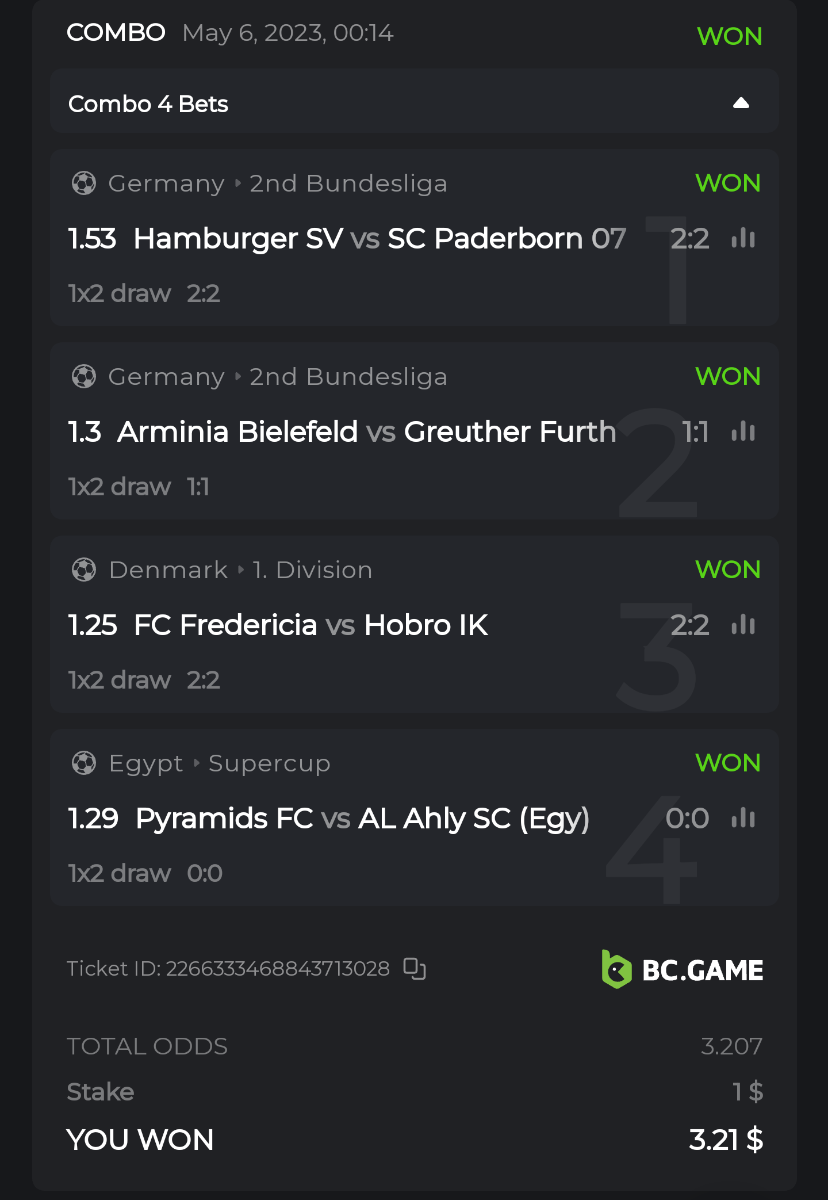Open Pyramids FC vs AL Ahly SC match
The height and width of the screenshot is (1200, 828).
click(362, 819)
